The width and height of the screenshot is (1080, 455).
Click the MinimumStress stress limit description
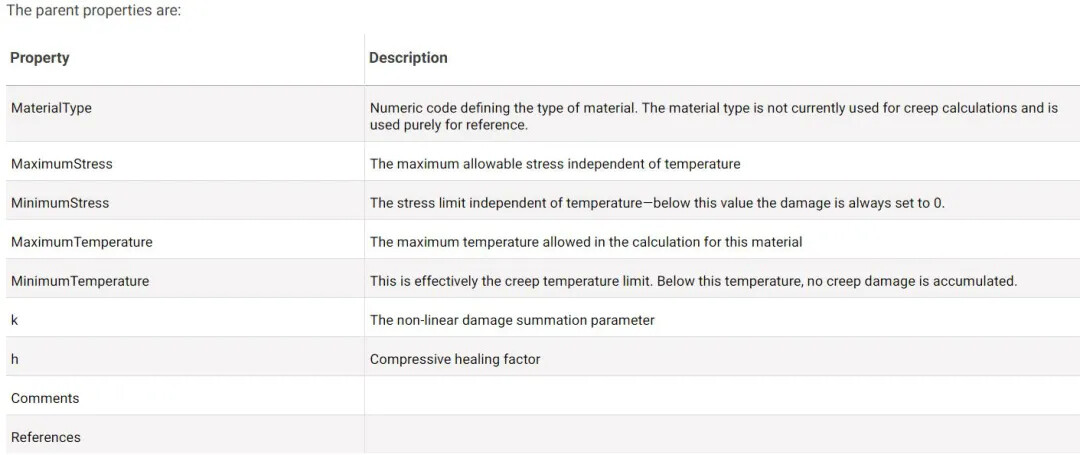(x=657, y=203)
